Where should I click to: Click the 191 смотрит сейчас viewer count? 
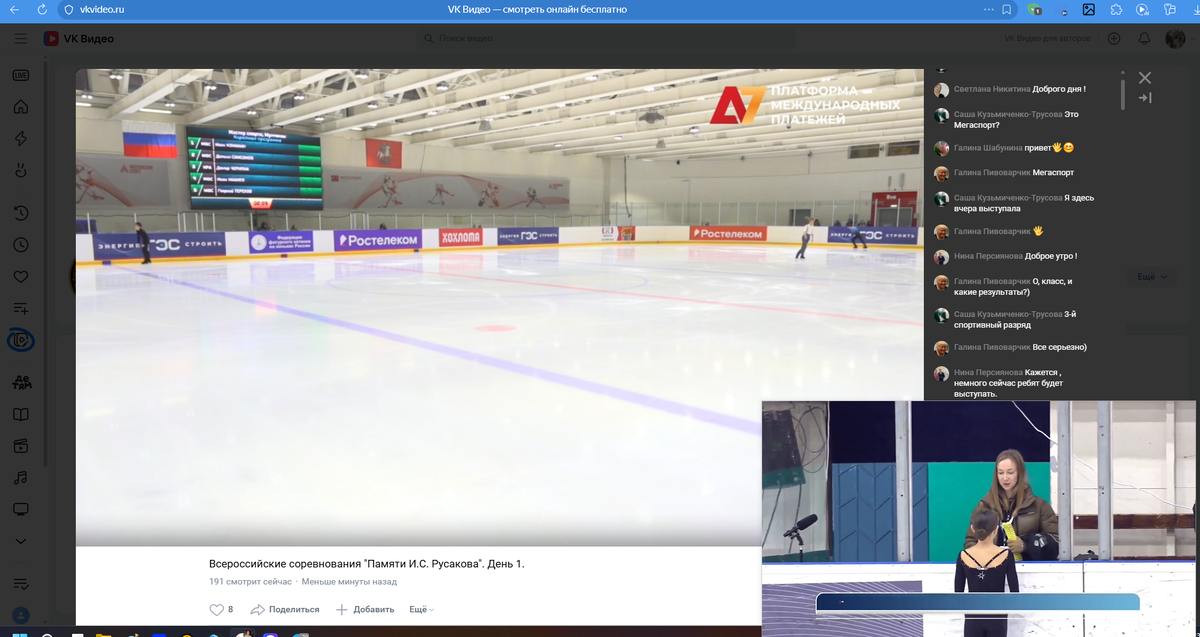[x=250, y=581]
